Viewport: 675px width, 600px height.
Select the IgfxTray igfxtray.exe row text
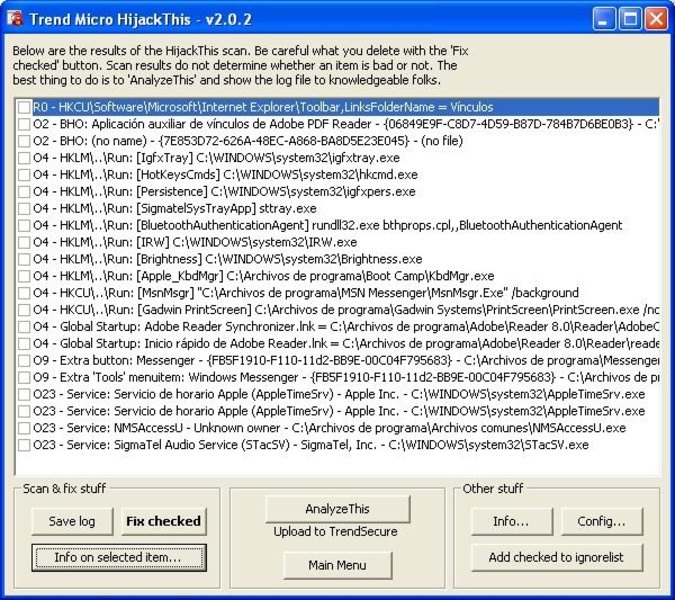tap(217, 158)
